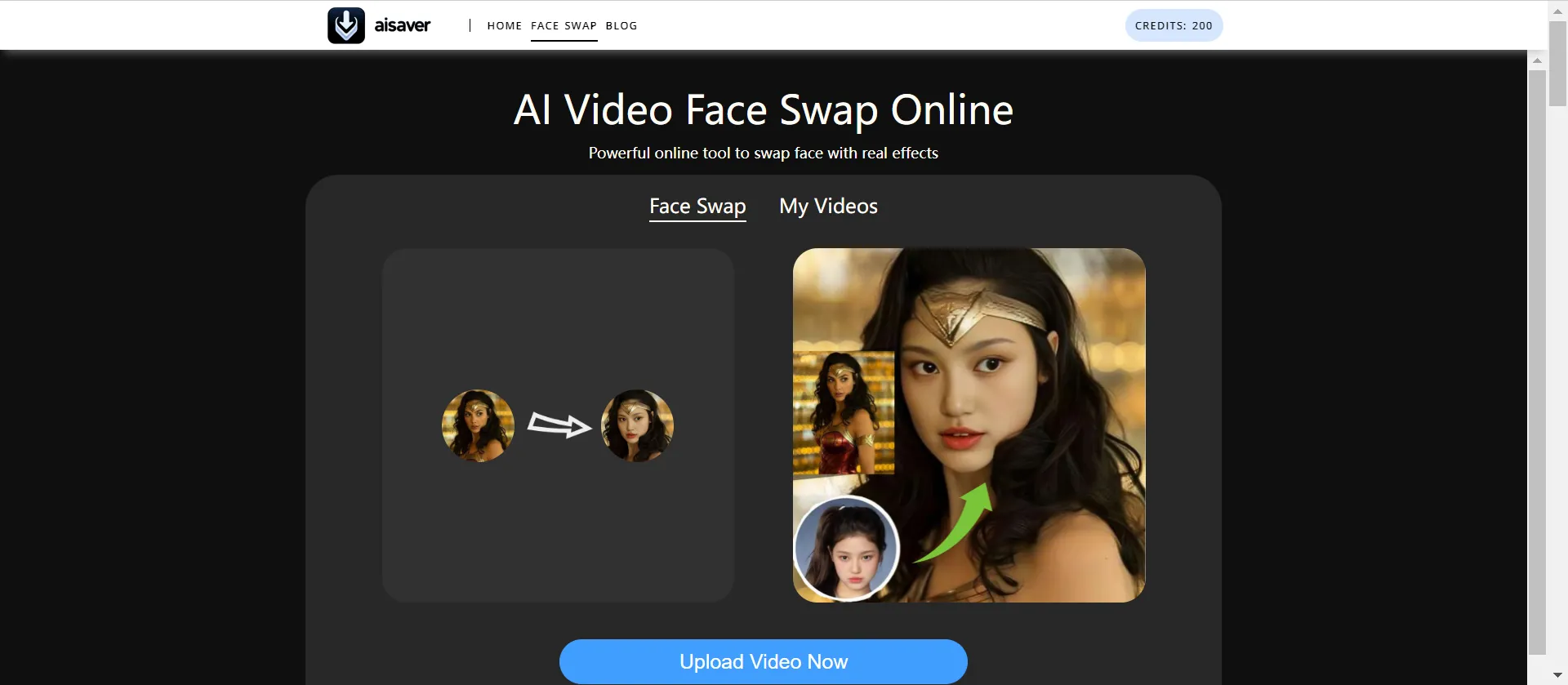The width and height of the screenshot is (1568, 685).
Task: Click the browser scrollbar down arrow
Action: tap(1558, 675)
